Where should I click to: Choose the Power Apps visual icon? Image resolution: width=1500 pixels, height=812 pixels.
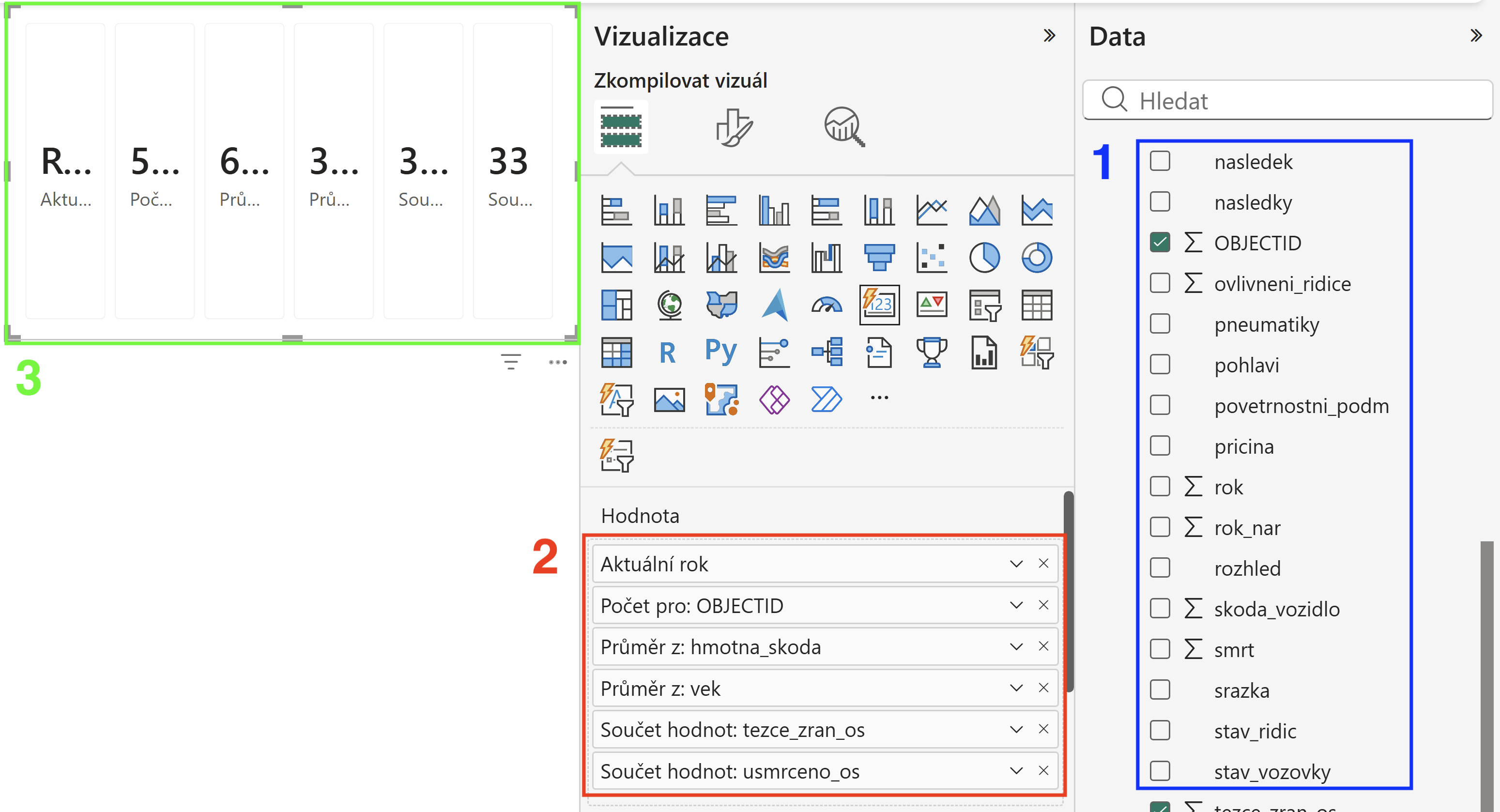[x=774, y=399]
